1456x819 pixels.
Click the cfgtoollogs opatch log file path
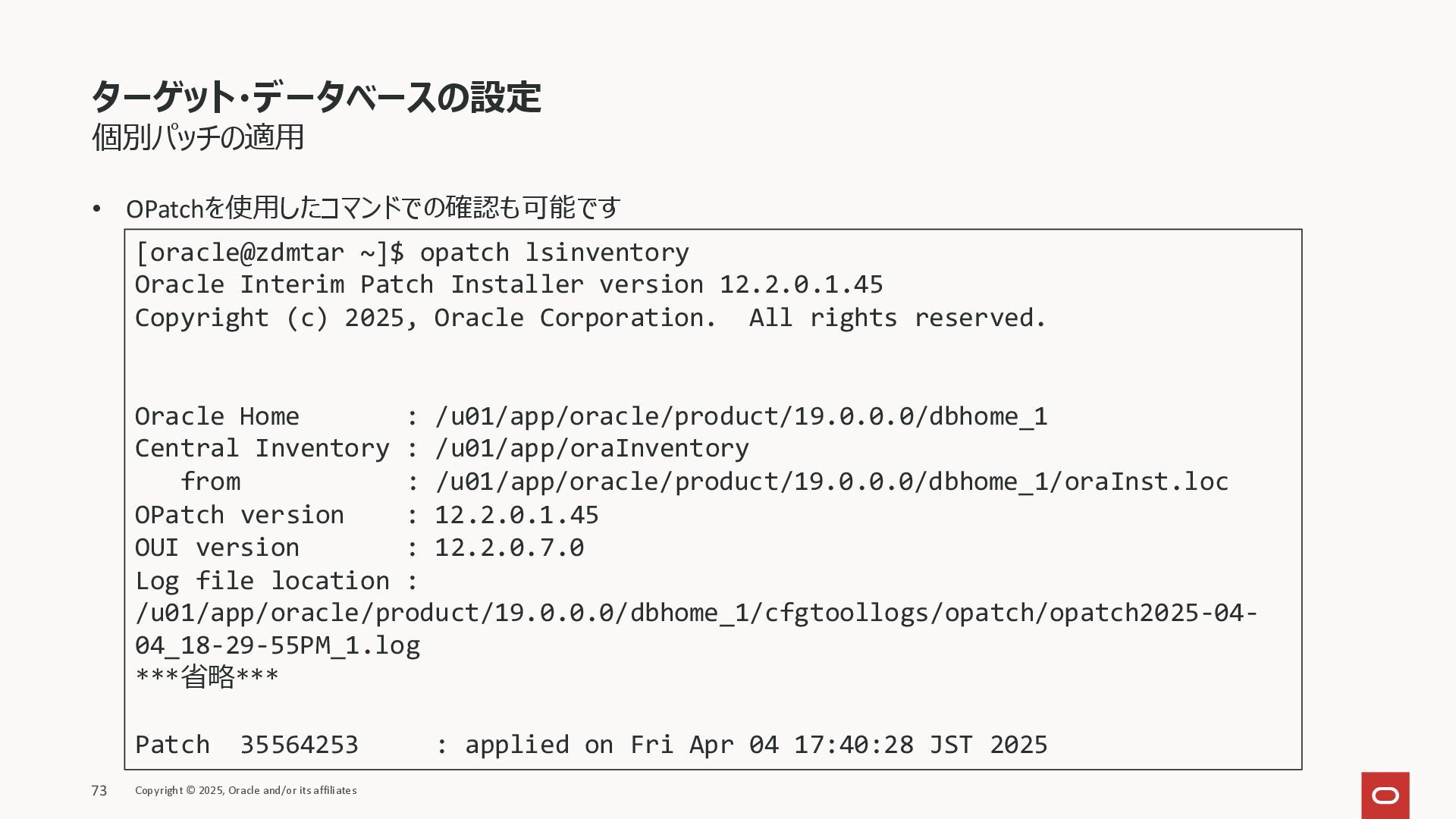click(x=696, y=613)
